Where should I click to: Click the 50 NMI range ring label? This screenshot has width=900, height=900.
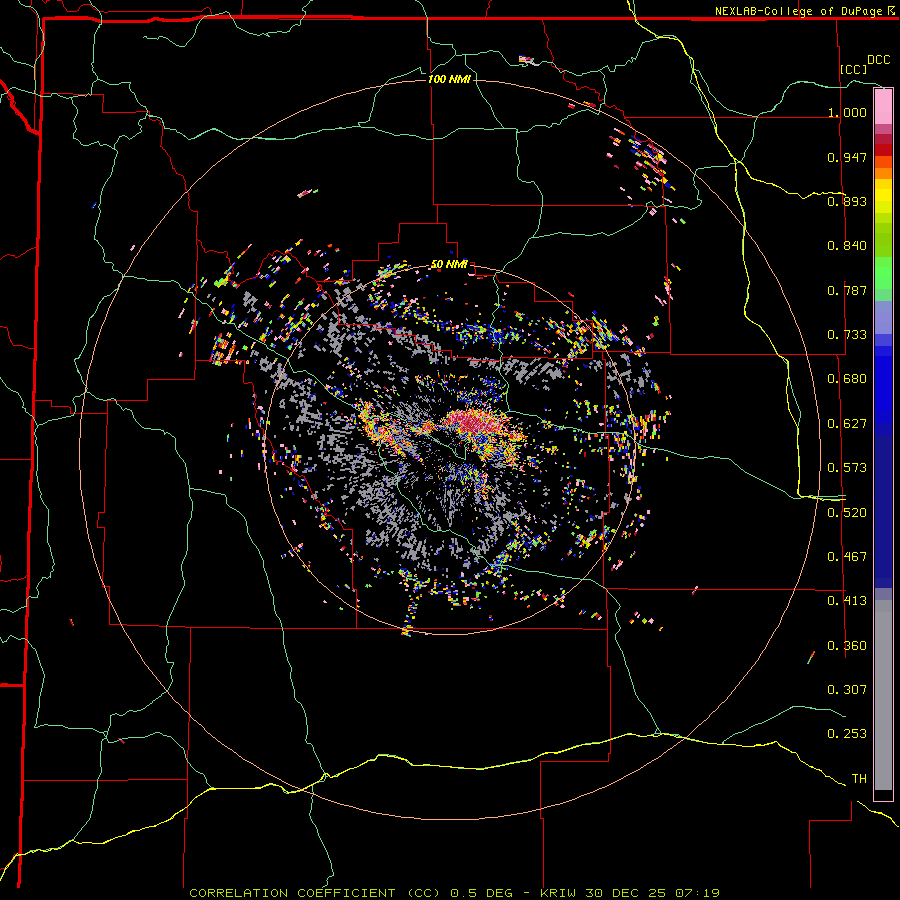click(449, 265)
